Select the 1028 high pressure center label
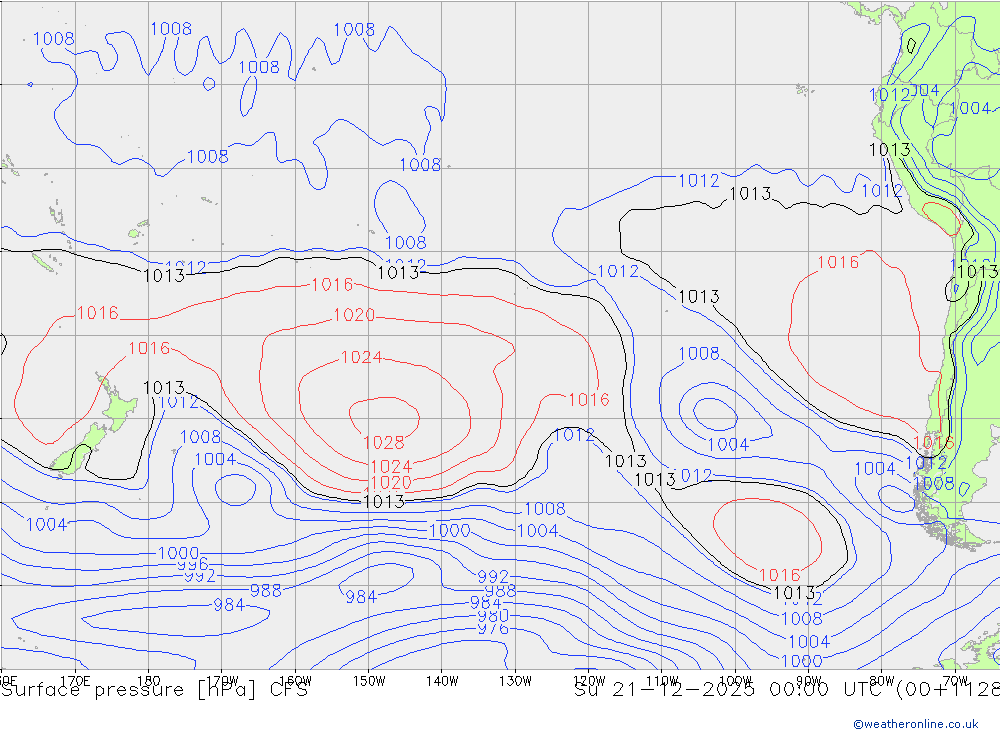 [383, 443]
